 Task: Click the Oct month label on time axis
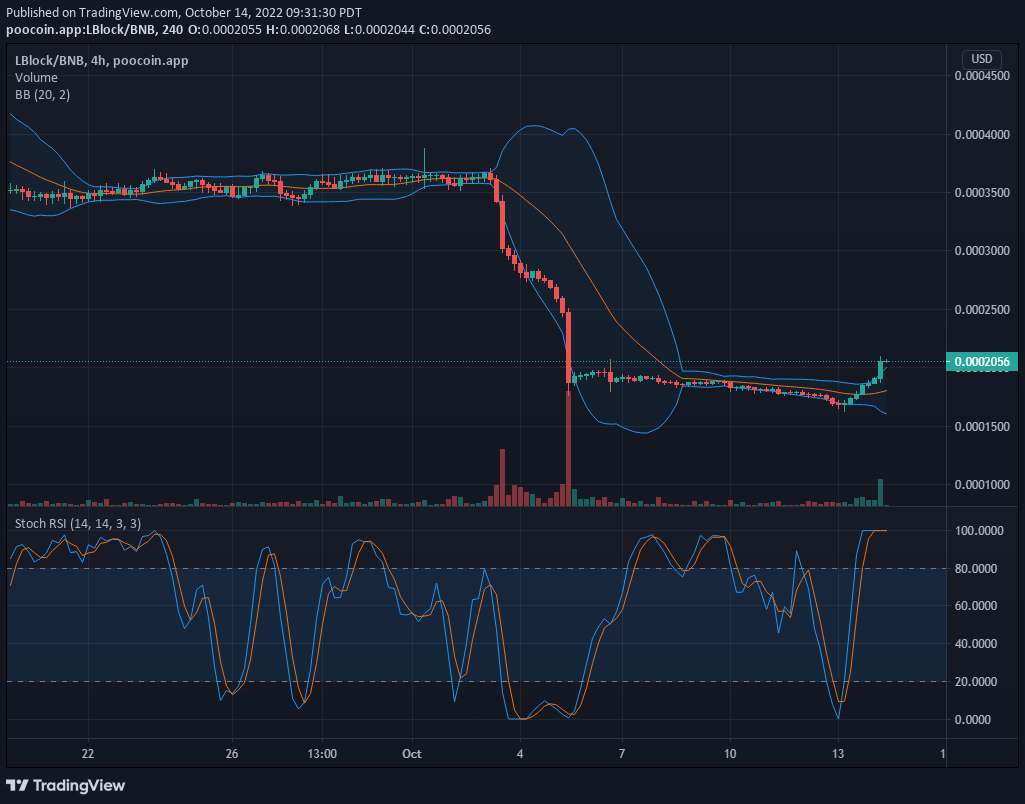point(412,754)
